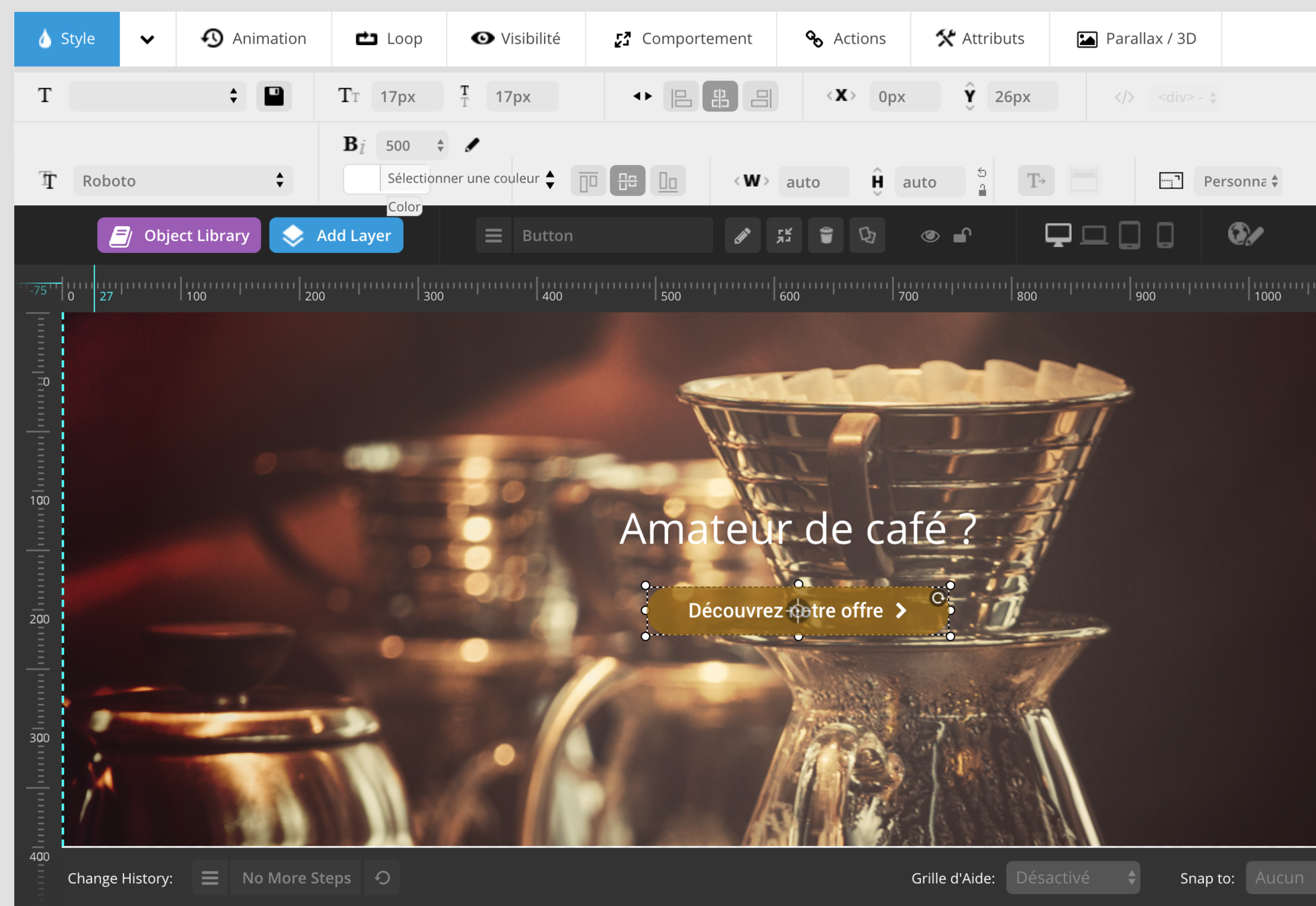1316x906 pixels.
Task: Click the trash delete layer icon
Action: pyautogui.click(x=826, y=236)
